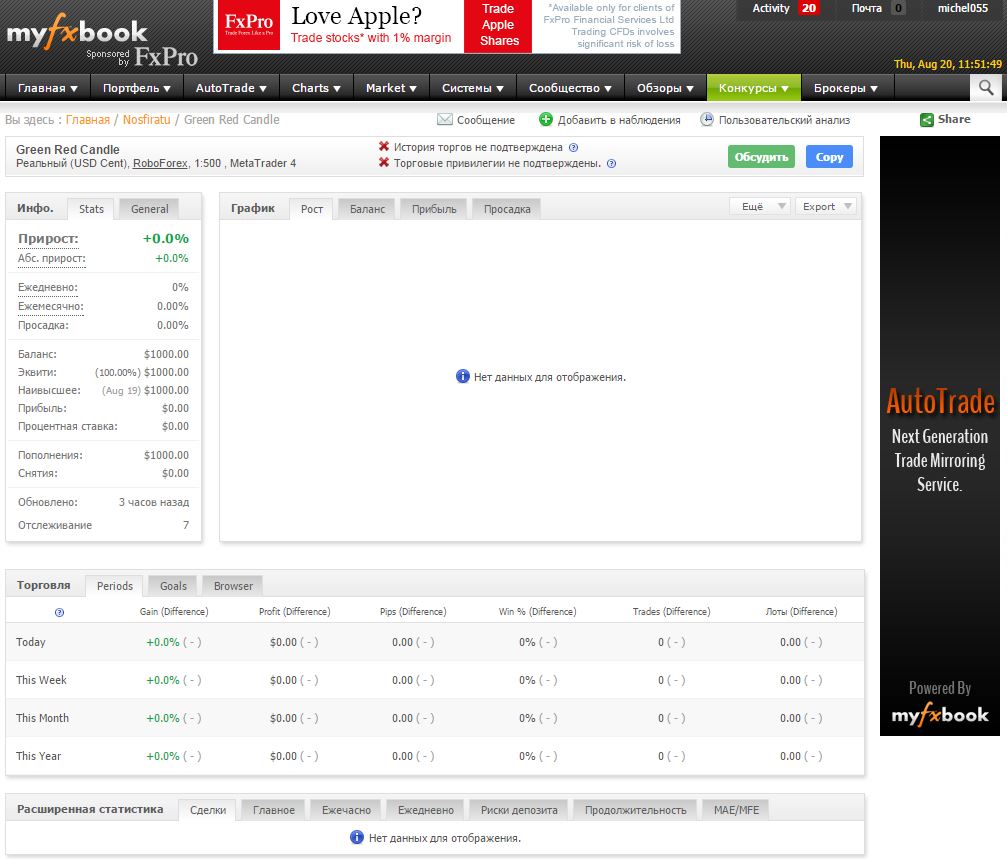
Task: Open the Market menu
Action: [x=391, y=88]
